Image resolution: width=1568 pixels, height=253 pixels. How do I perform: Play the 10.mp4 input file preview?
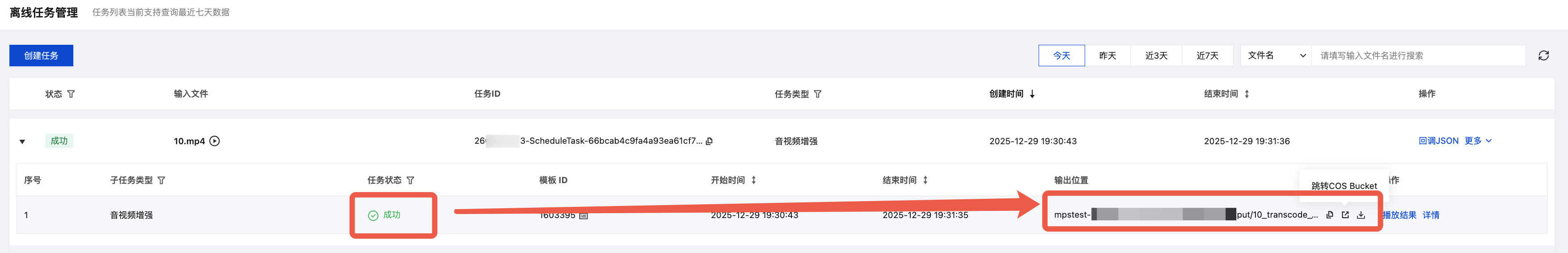(214, 141)
